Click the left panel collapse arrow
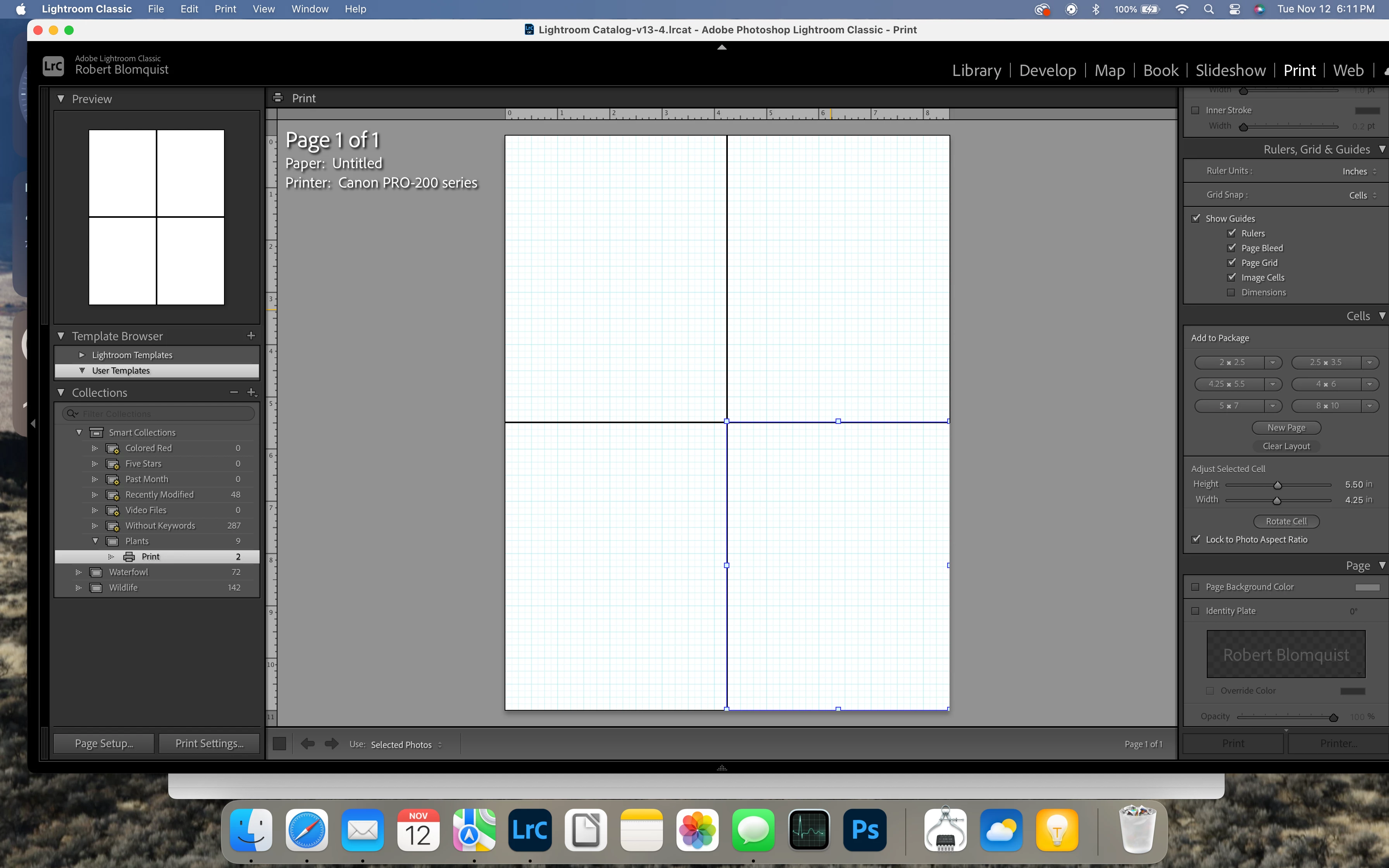 tap(33, 424)
